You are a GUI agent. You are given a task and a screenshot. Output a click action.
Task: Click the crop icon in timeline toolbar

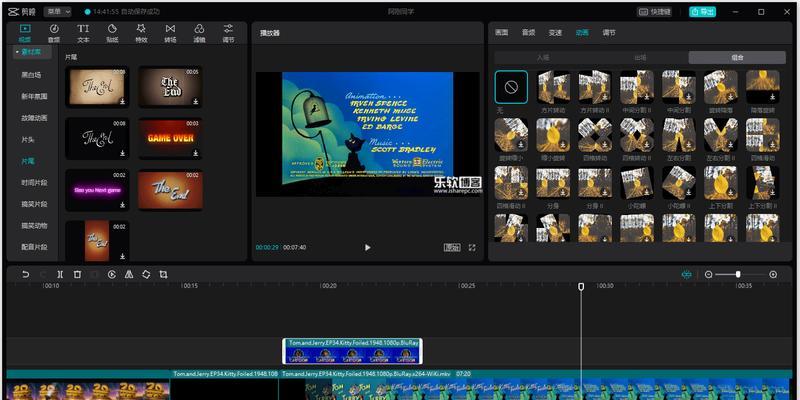click(163, 274)
